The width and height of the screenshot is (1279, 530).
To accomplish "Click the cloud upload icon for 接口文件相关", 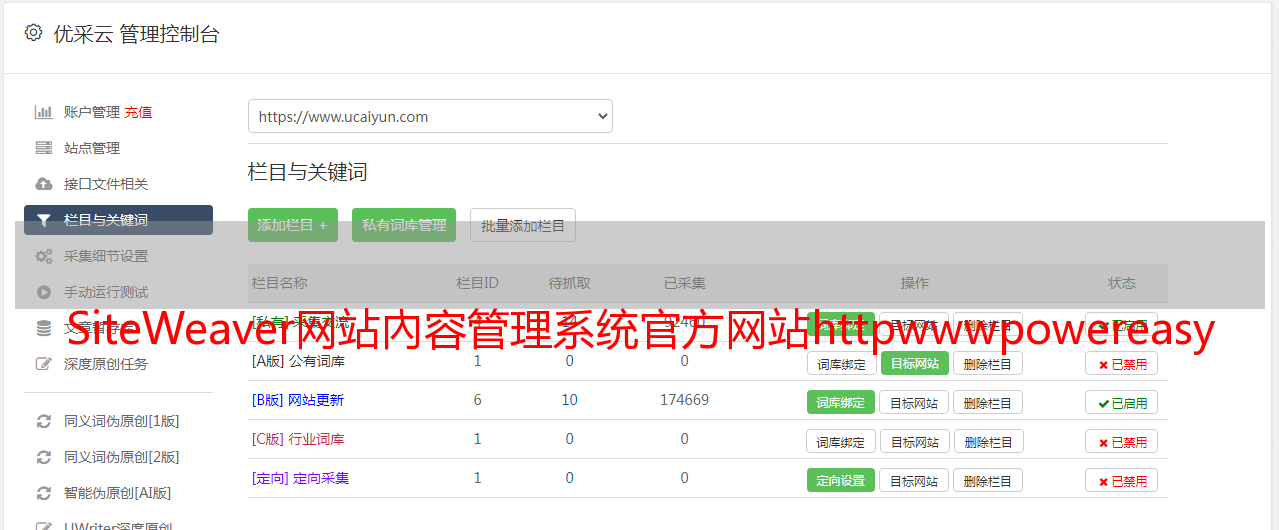I will (43, 184).
